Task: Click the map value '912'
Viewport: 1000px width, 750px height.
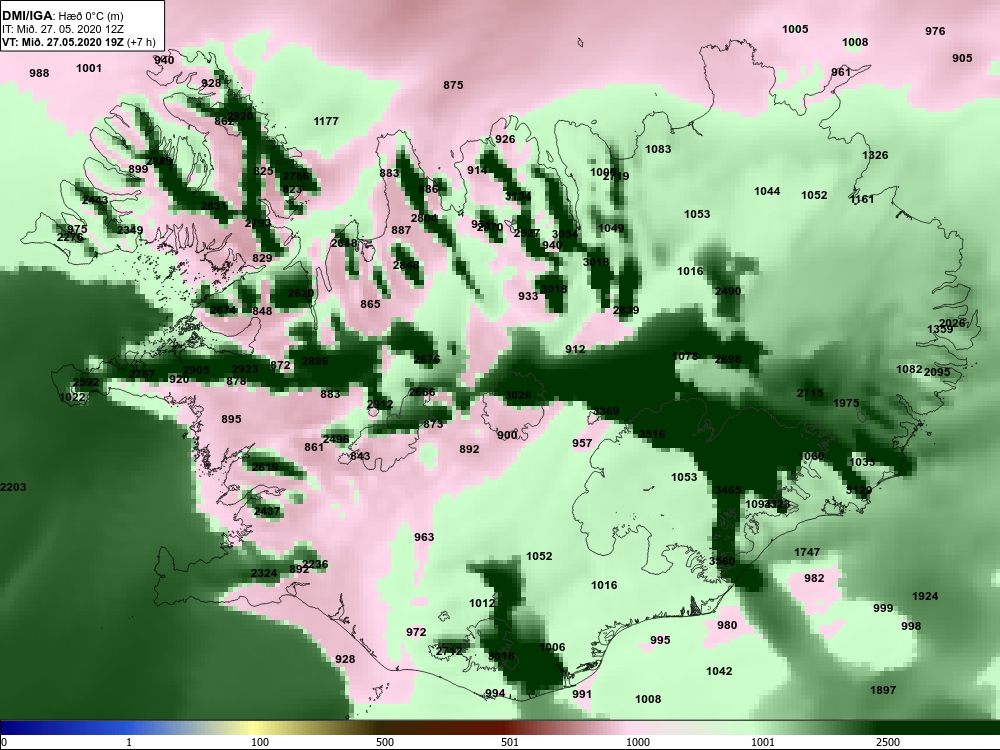Action: click(x=575, y=349)
